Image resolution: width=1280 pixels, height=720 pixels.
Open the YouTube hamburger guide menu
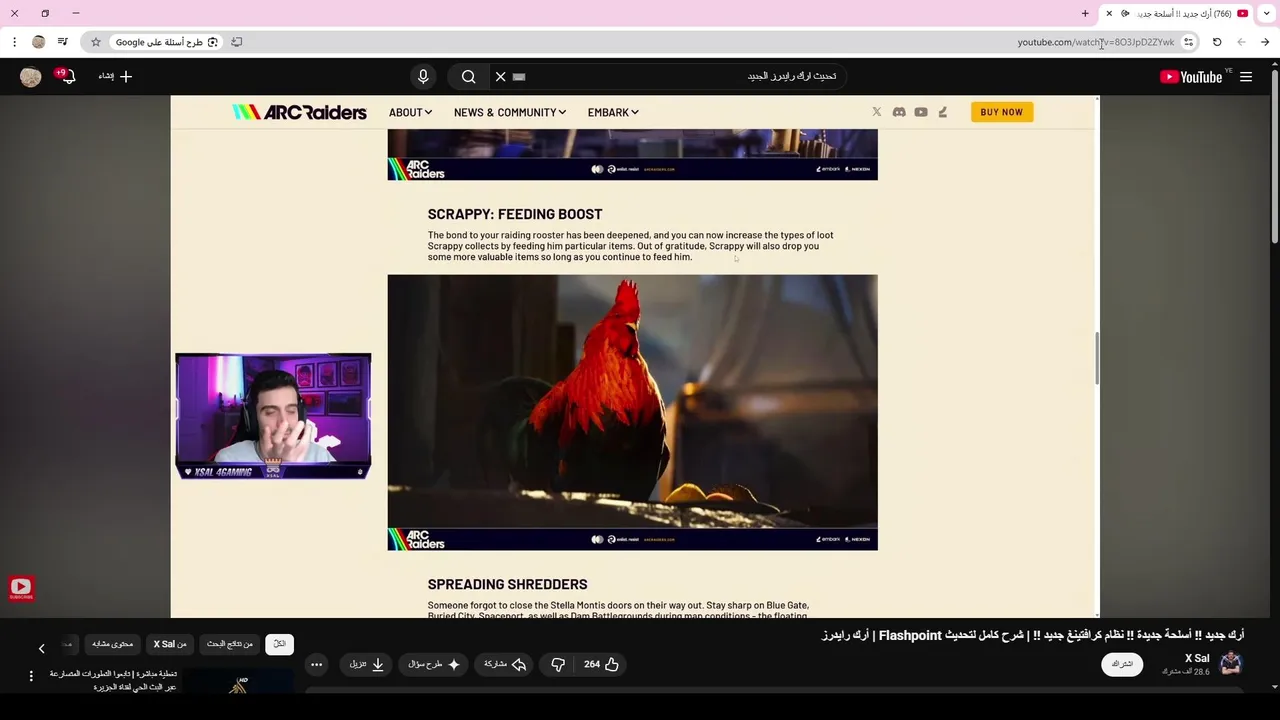point(1246,77)
